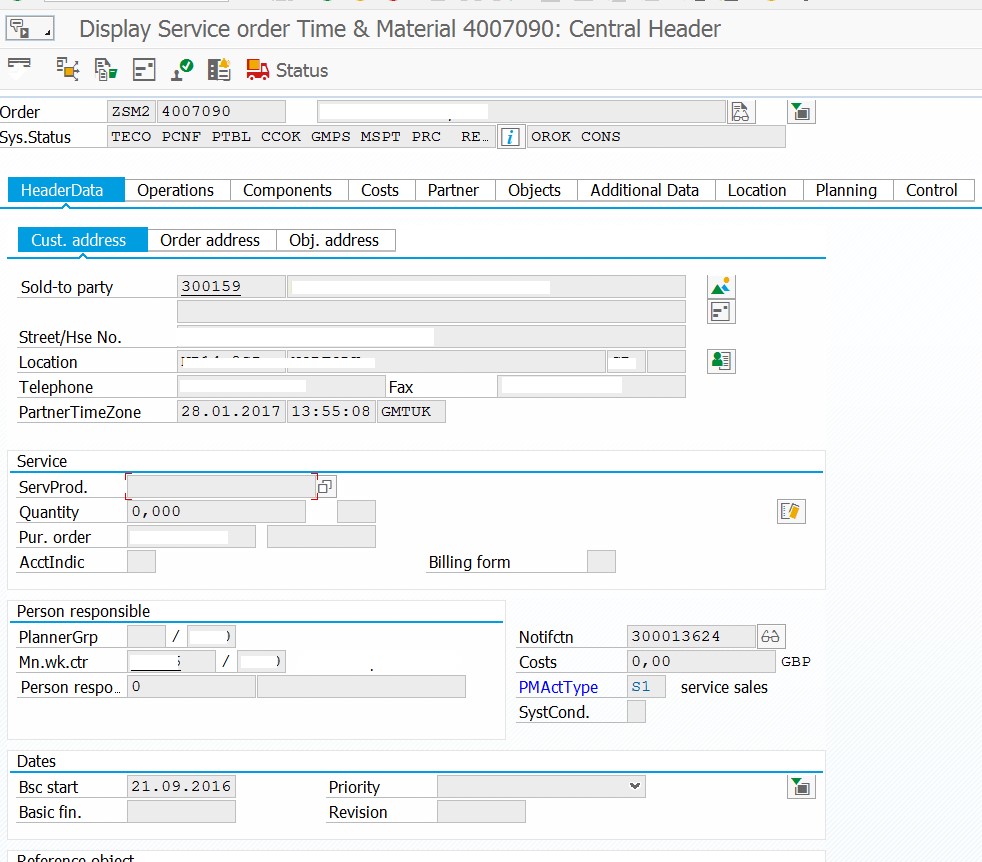The image size is (982, 862).
Task: Switch to the Operations tab
Action: click(x=175, y=190)
